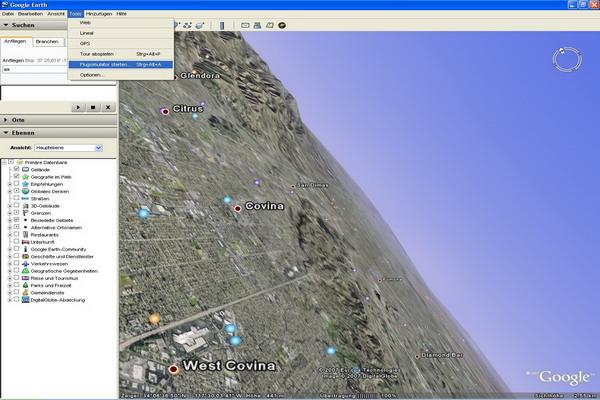Expand the Globales Denken tree node
Screen dimensions: 600x400
point(10,191)
